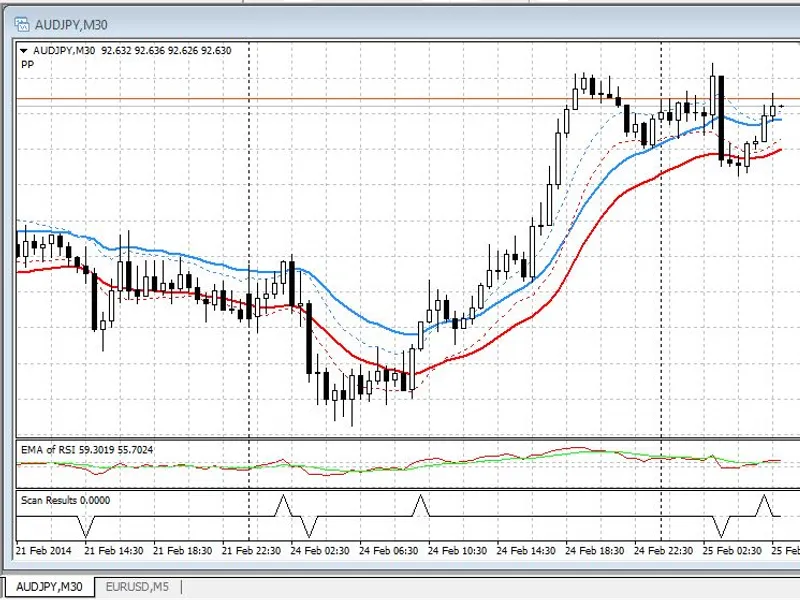Click the OHLC price values in chart header

pos(166,51)
